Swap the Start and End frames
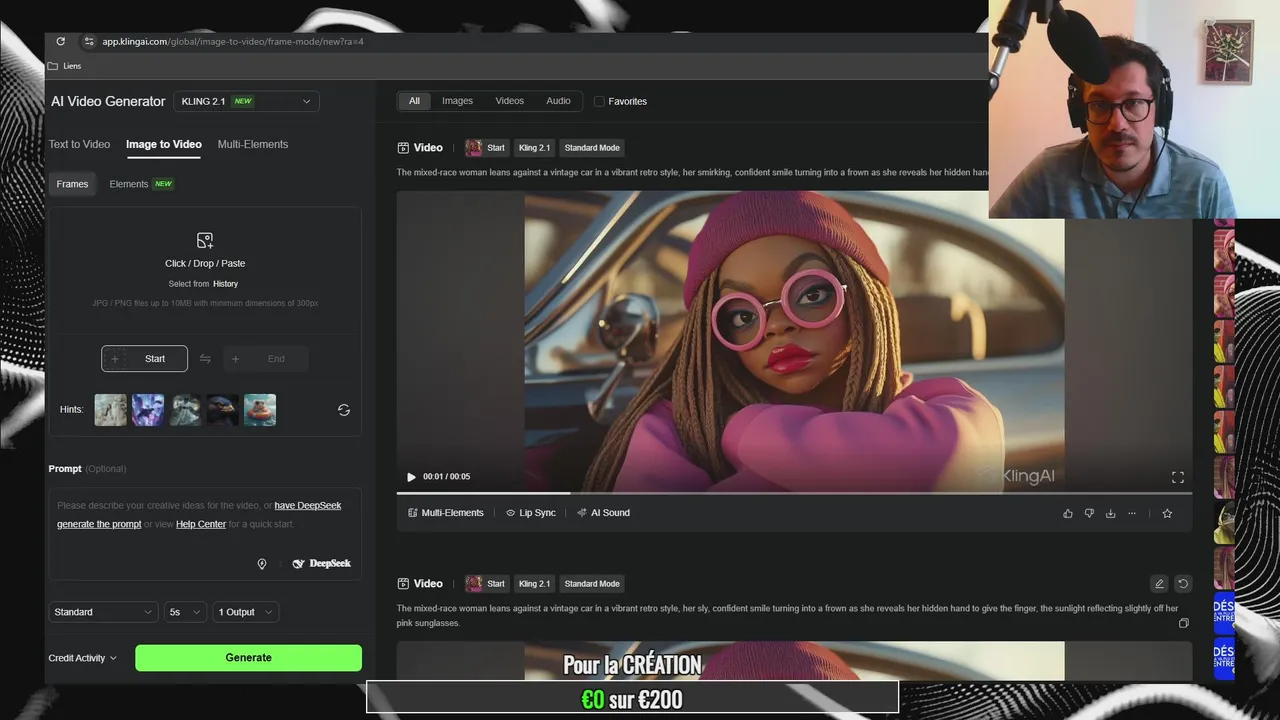This screenshot has height=720, width=1280. click(205, 359)
